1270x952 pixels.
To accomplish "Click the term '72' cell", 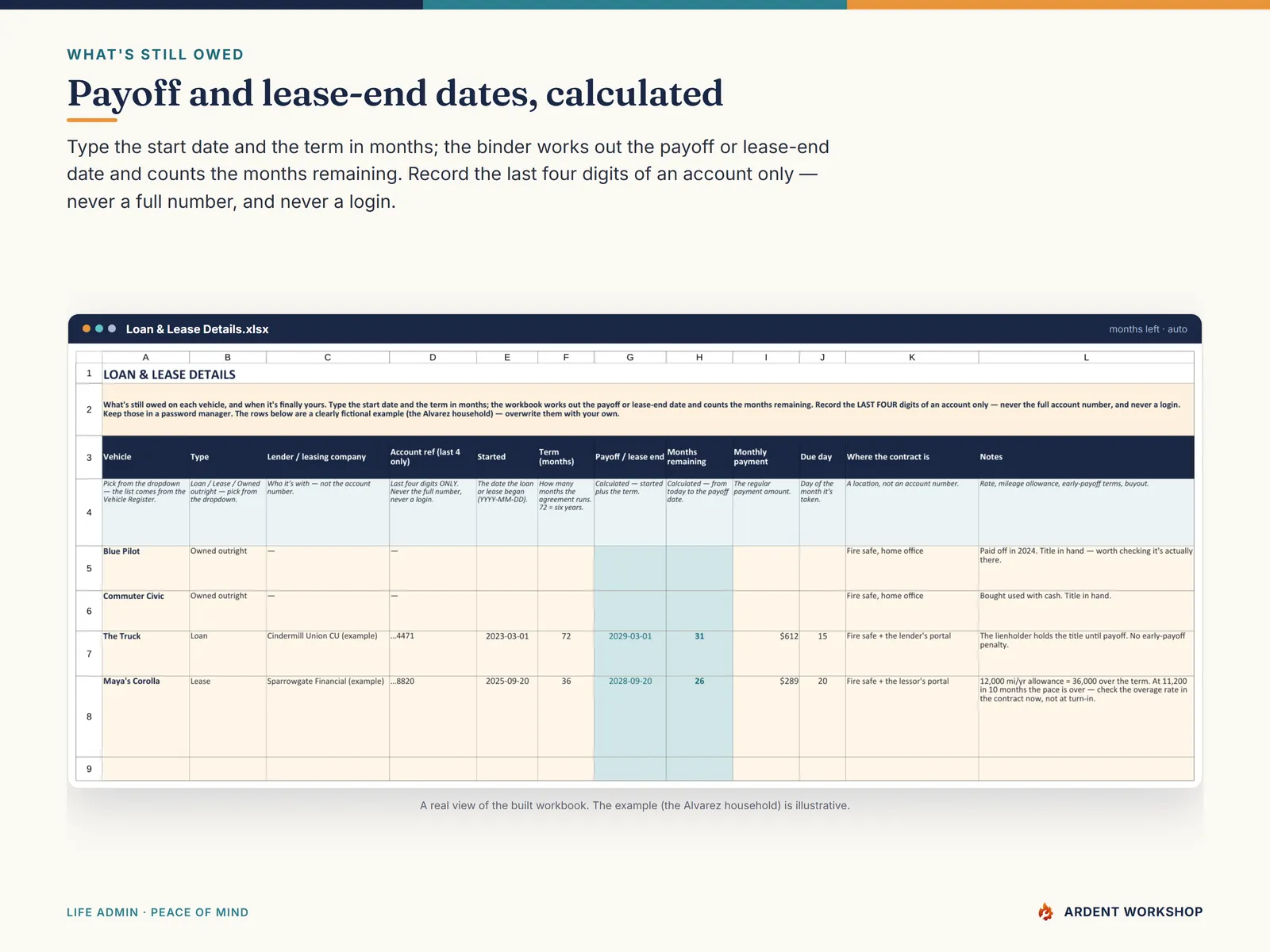I will click(x=566, y=654).
